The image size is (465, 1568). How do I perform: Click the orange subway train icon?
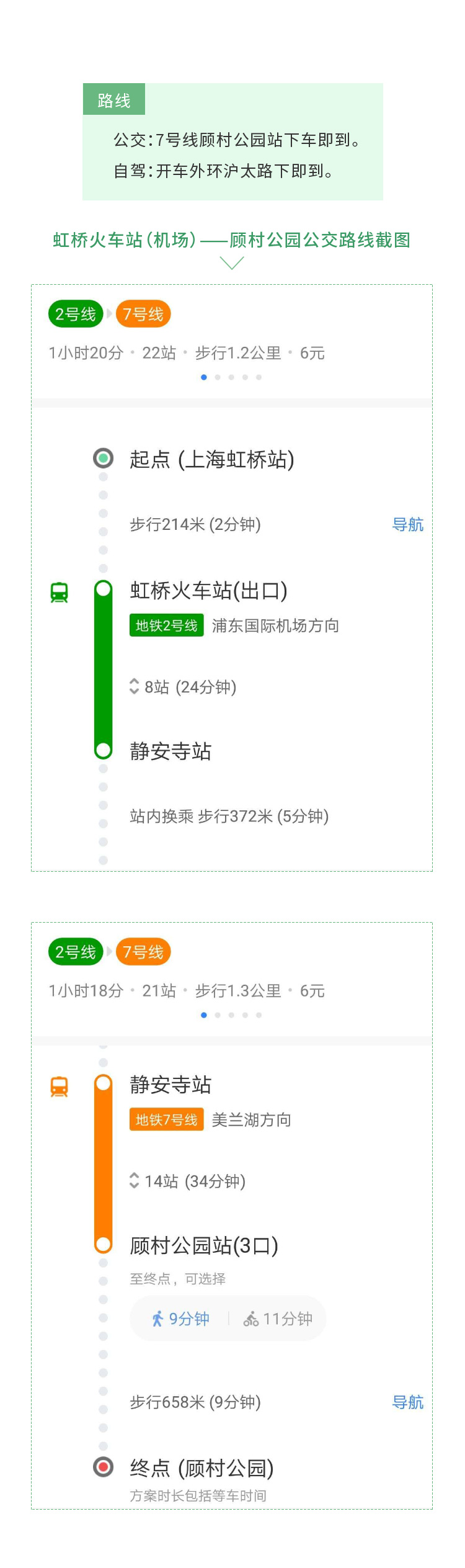[59, 1086]
